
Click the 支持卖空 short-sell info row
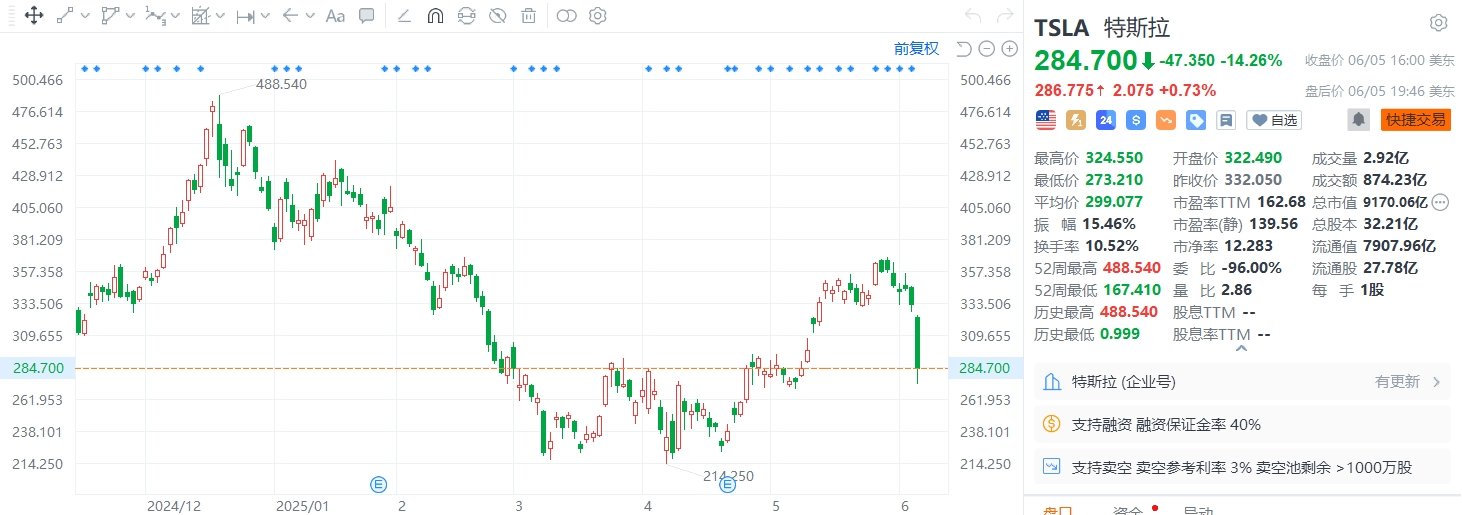1241,467
